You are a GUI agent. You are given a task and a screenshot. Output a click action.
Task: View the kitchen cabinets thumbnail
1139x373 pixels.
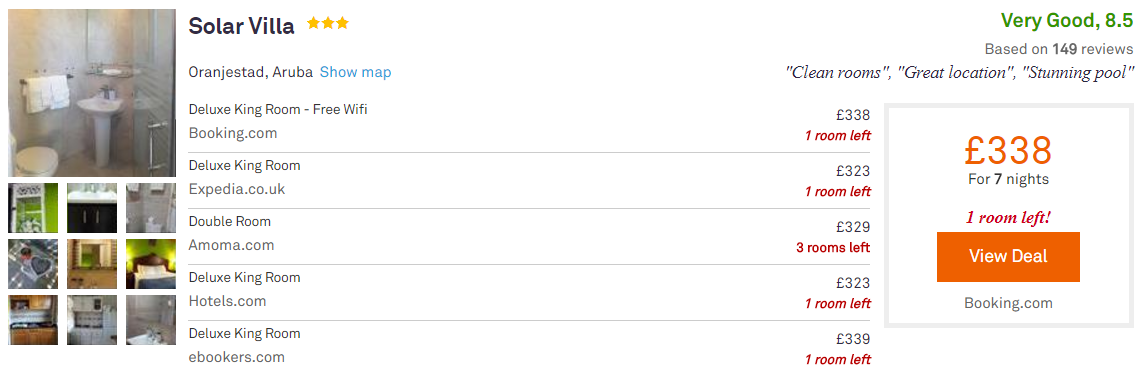(x=33, y=320)
